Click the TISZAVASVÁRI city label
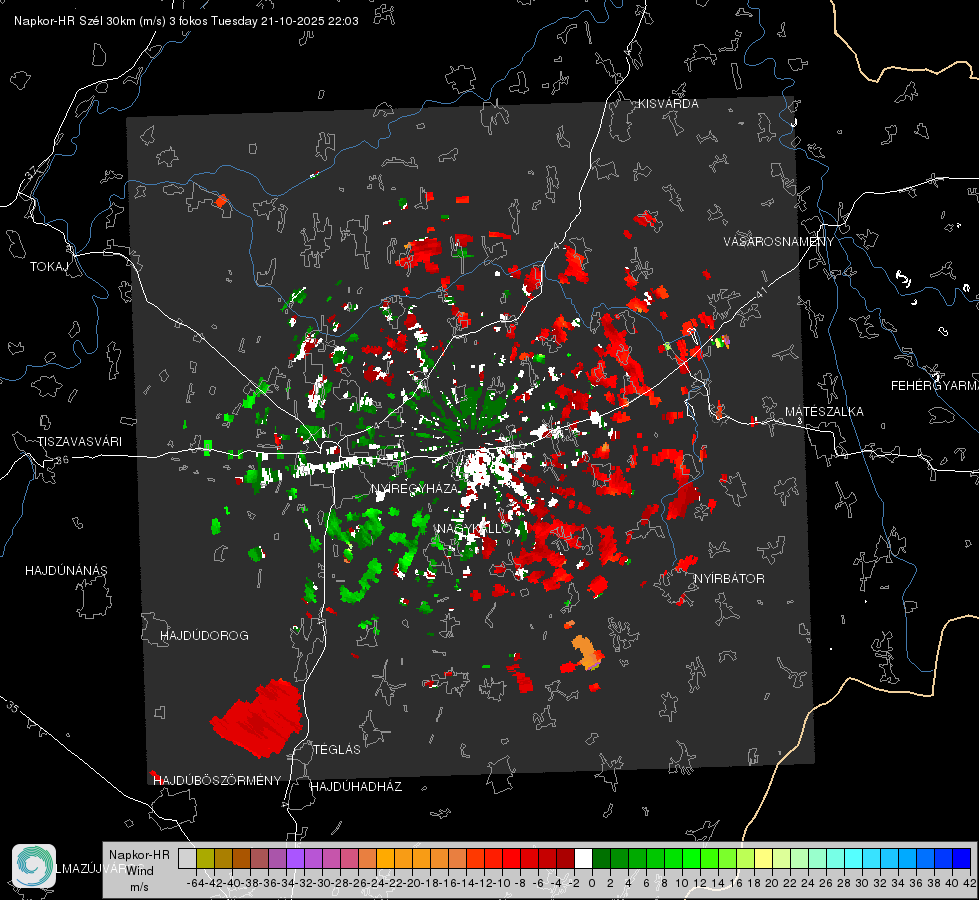979x900 pixels. pos(79,442)
